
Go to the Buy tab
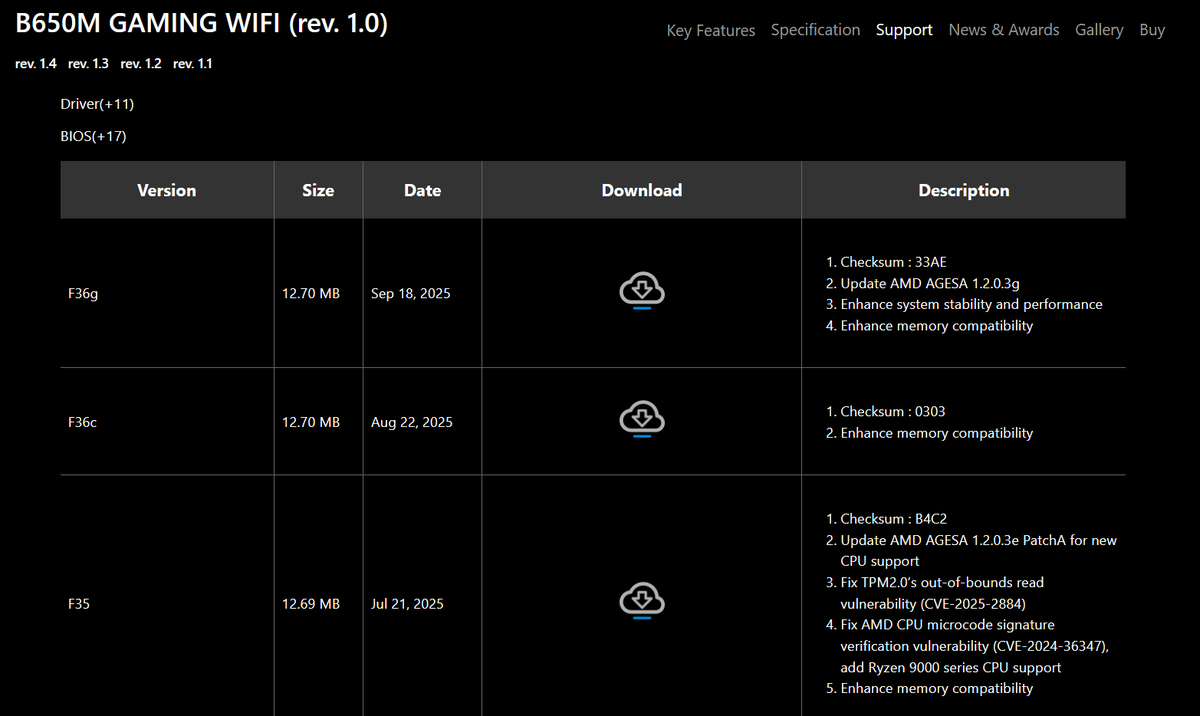click(x=1152, y=30)
